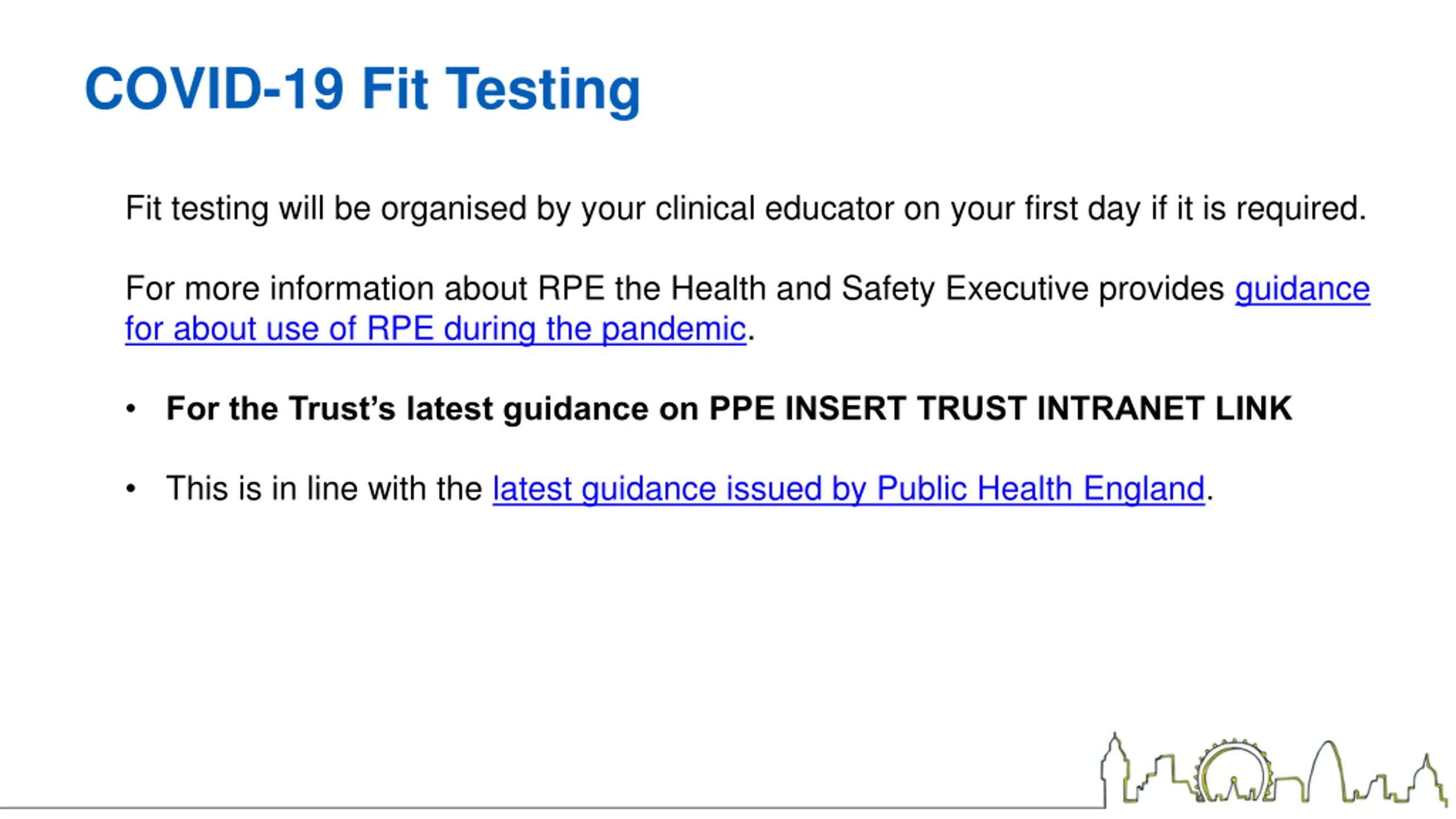Click 'PPE' in the bold bullet line
Image resolution: width=1456 pixels, height=819 pixels.
742,408
